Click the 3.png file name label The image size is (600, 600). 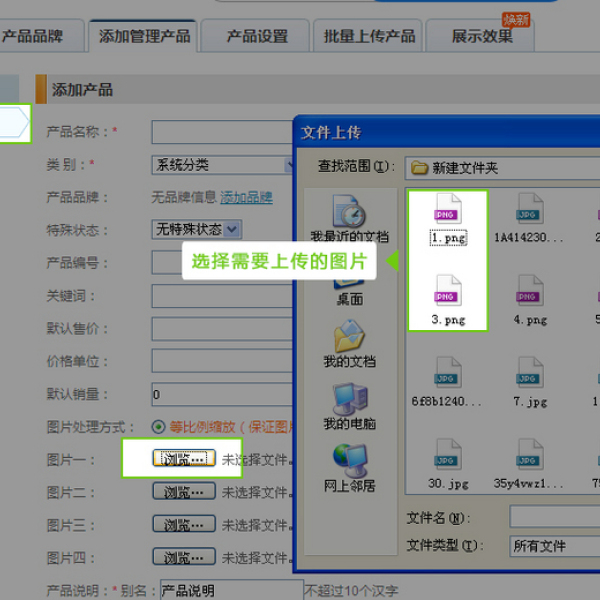tap(448, 320)
